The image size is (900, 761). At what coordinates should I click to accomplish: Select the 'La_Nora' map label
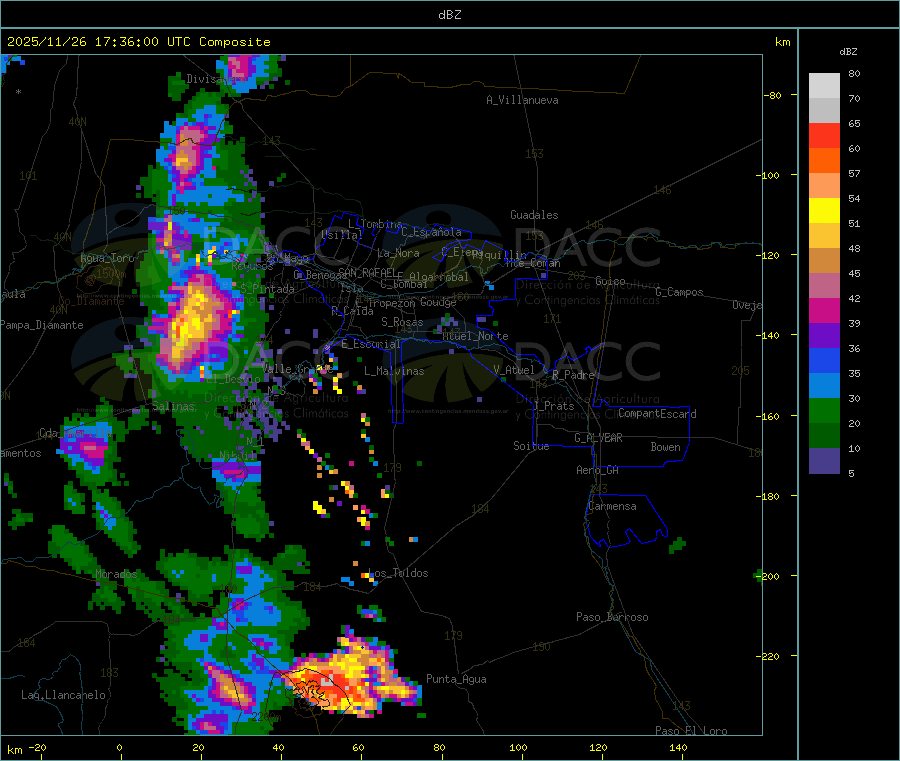coord(398,253)
